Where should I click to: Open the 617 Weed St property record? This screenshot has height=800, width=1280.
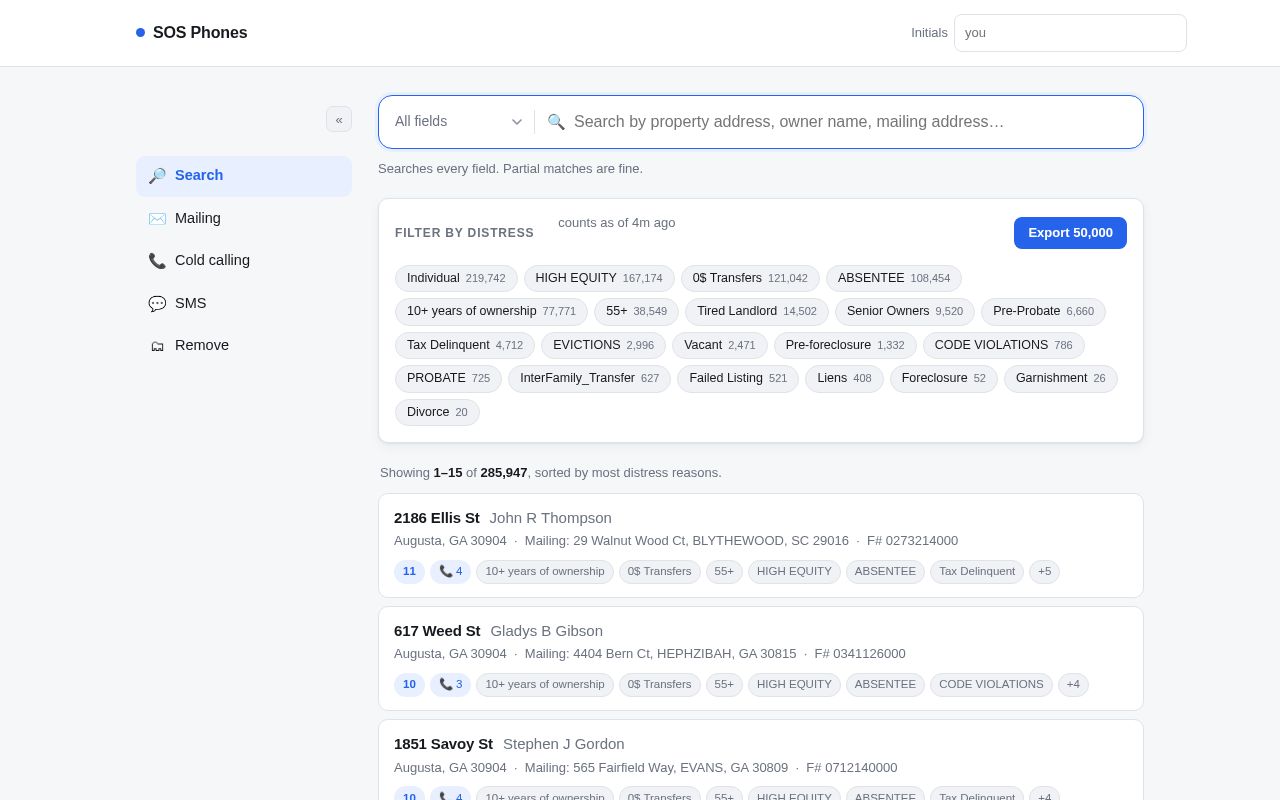tap(761, 659)
